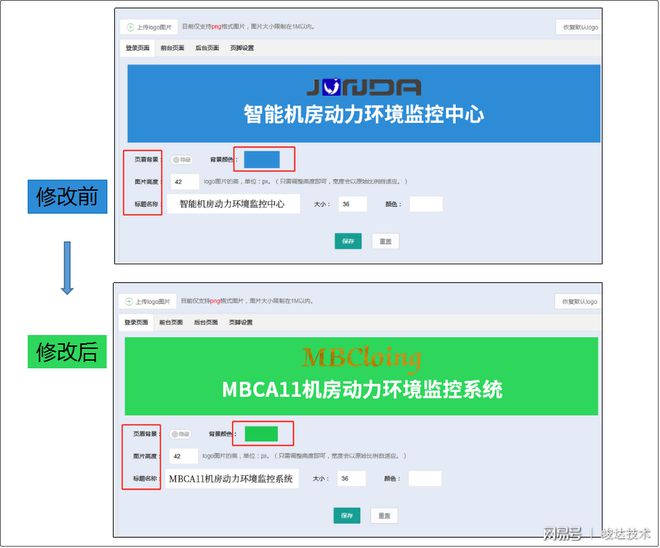Open white 颜色 swatch in the 修改后 screenshot

coord(425,479)
